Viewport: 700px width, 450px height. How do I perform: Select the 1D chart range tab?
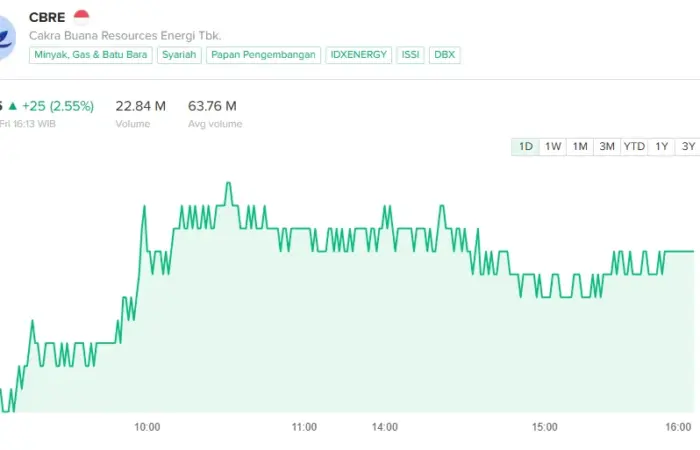(525, 146)
